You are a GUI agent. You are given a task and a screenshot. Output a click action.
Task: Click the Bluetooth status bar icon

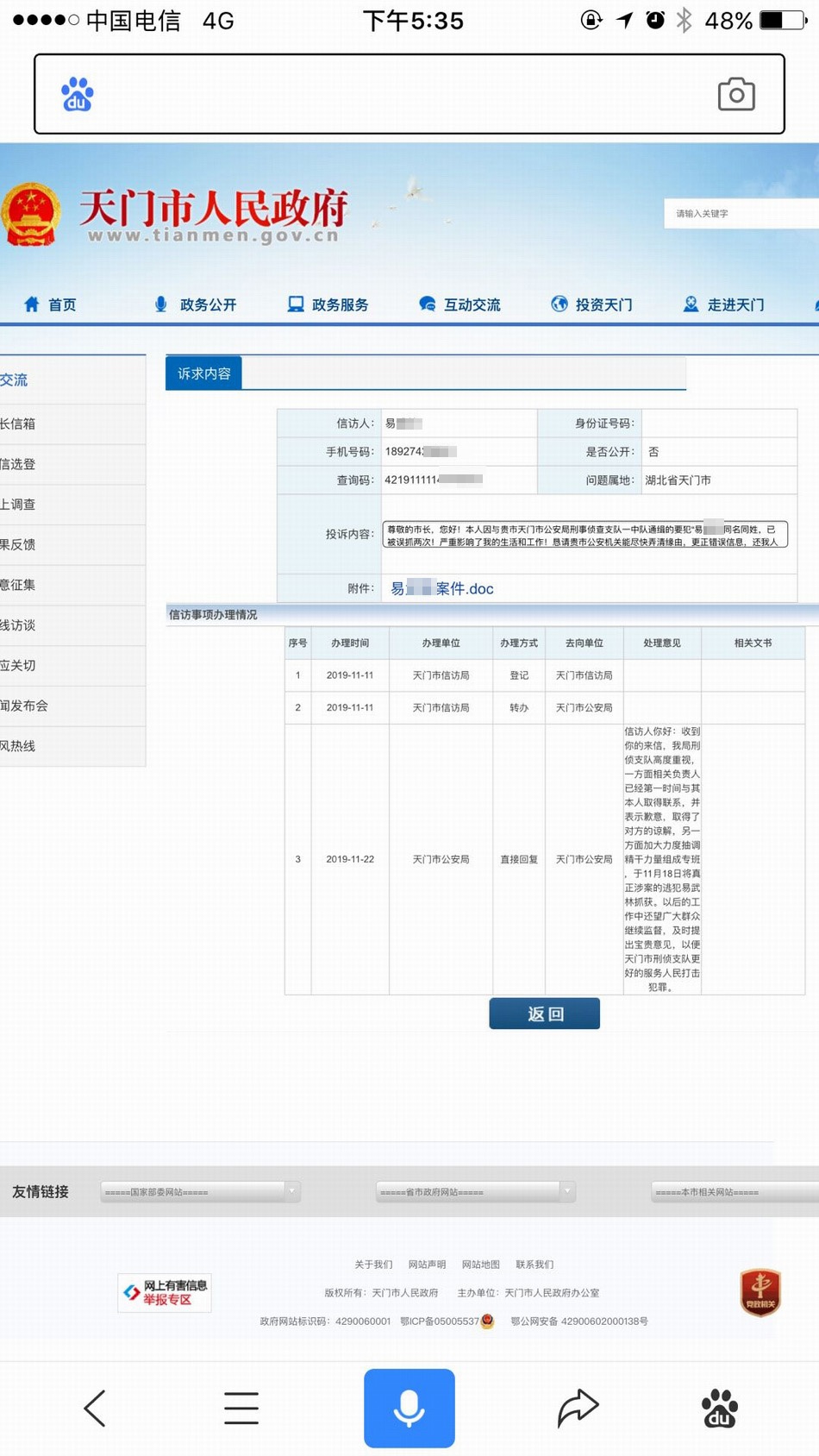point(685,20)
